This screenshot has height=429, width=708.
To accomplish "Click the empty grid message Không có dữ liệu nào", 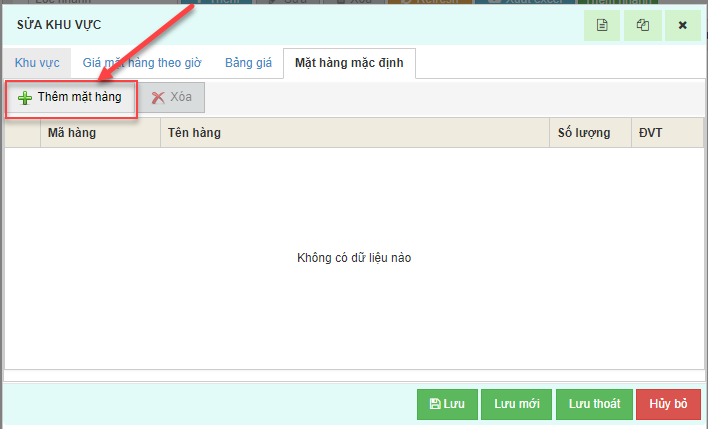I will click(354, 258).
